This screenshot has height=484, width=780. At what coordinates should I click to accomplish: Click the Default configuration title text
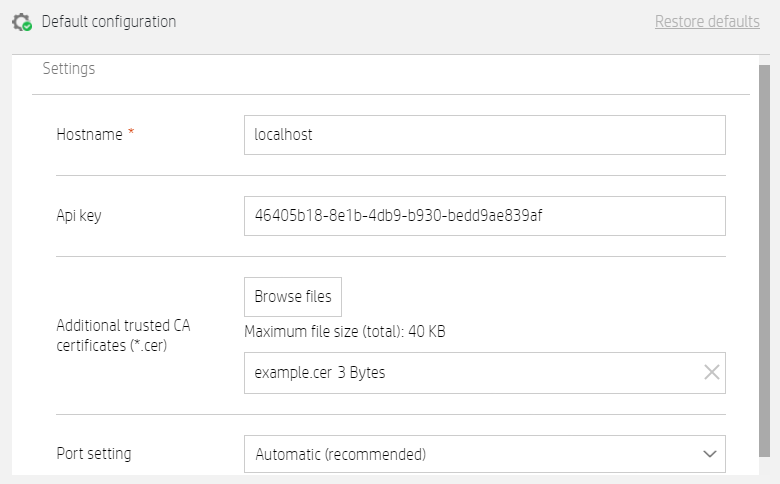108,21
